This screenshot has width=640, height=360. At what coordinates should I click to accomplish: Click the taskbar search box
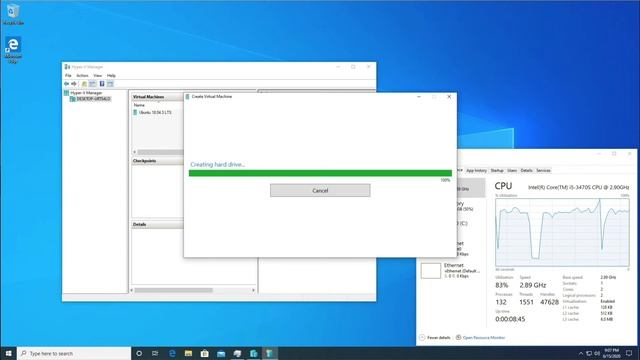tap(74, 353)
